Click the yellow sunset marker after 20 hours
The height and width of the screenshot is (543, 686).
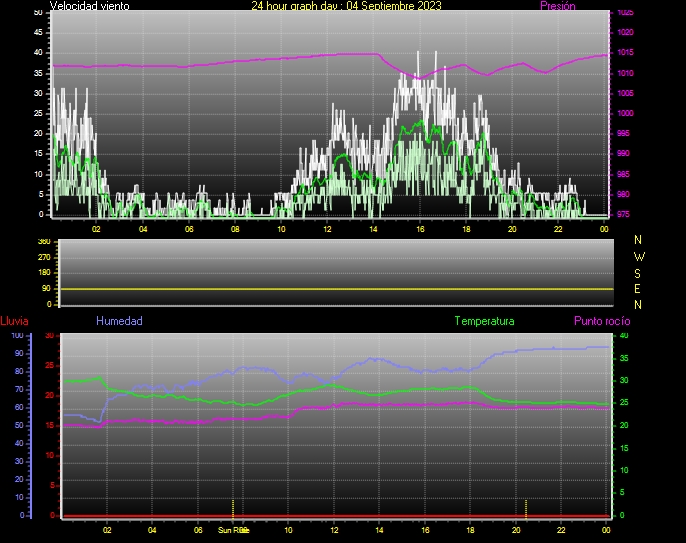(526, 509)
